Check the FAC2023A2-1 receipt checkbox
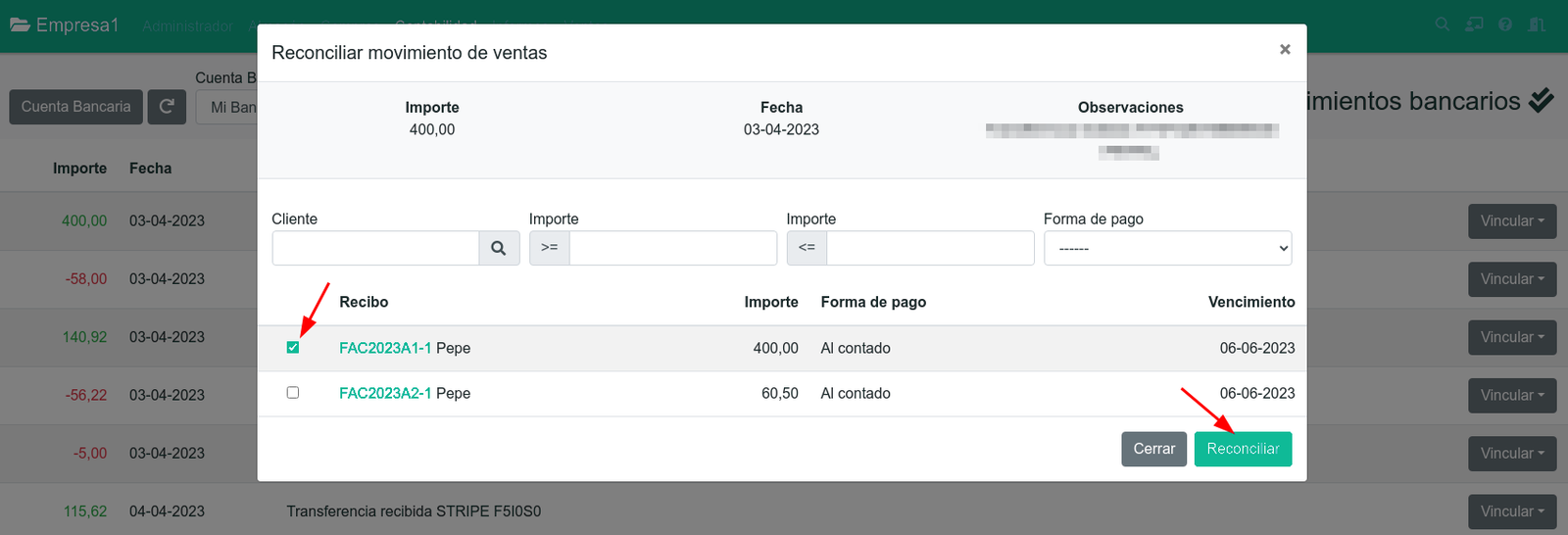This screenshot has width=1568, height=535. pos(293,393)
